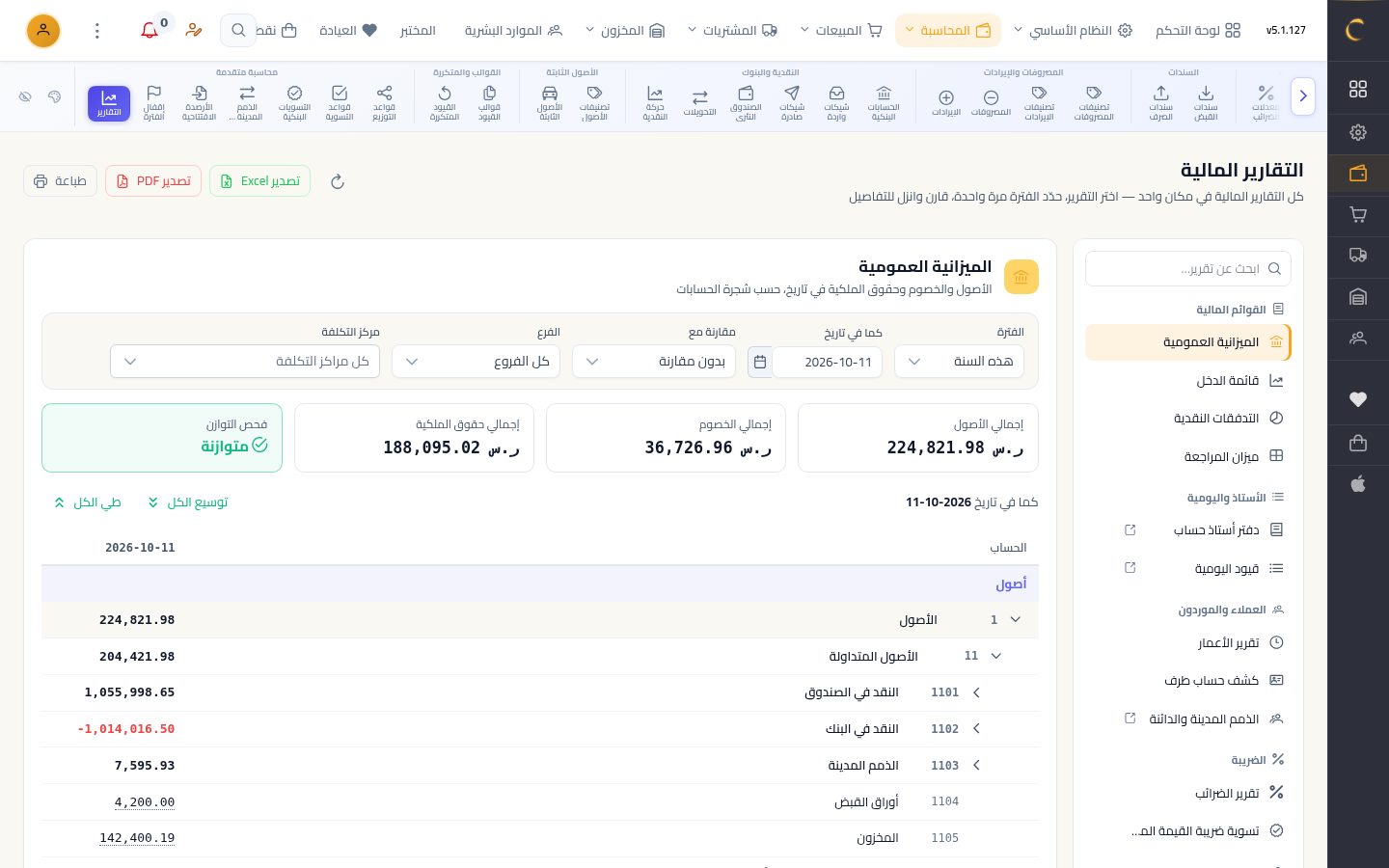1389x868 pixels.
Task: Open the مقارنة مع 'بدون مقارنة' dropdown
Action: tap(654, 362)
